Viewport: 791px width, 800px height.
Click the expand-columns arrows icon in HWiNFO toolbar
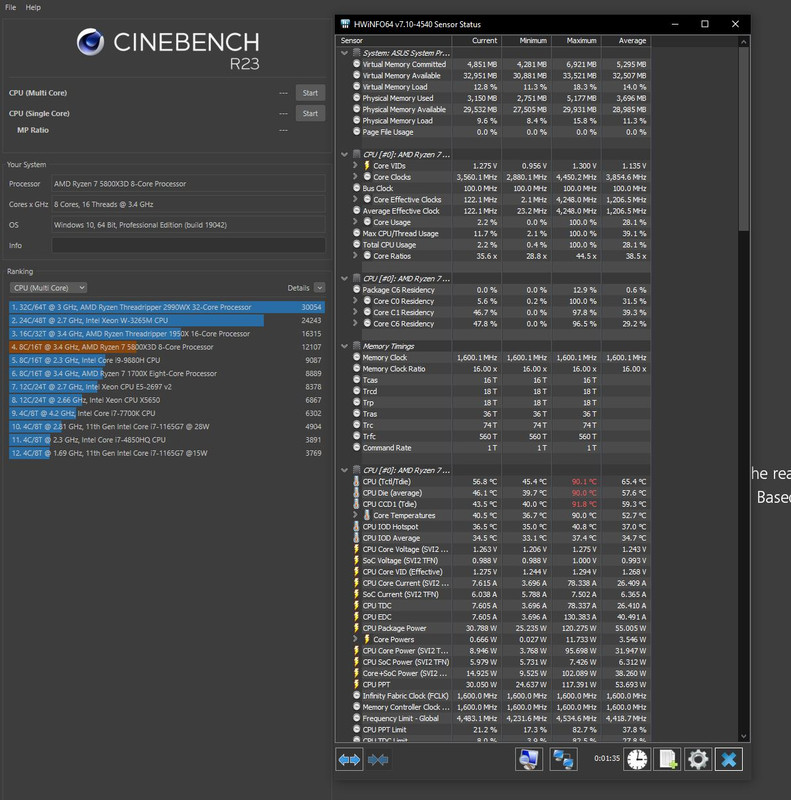[349, 760]
